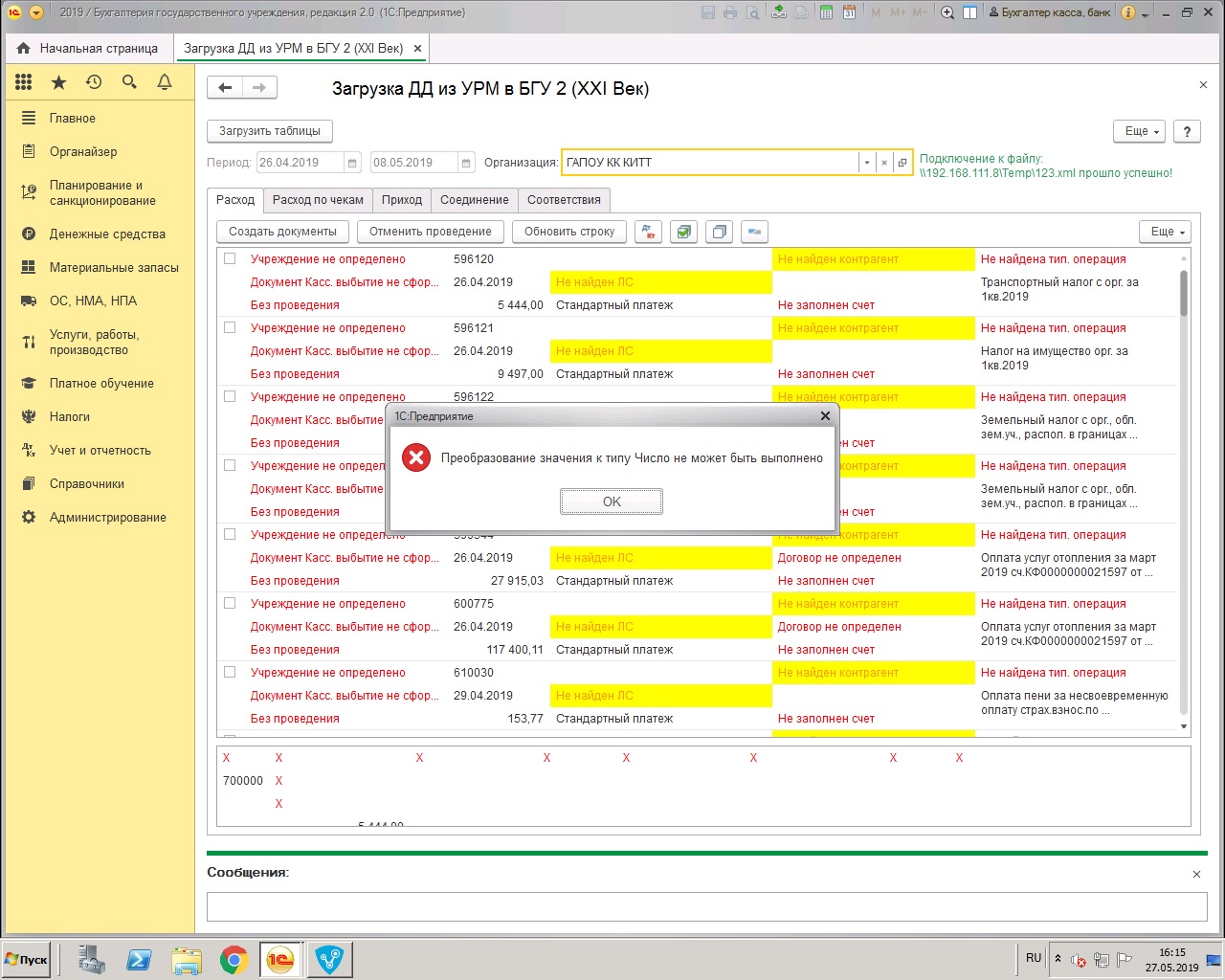Viewport: 1225px width, 980px height.
Task: Get link icon in title bar
Action: (778, 12)
